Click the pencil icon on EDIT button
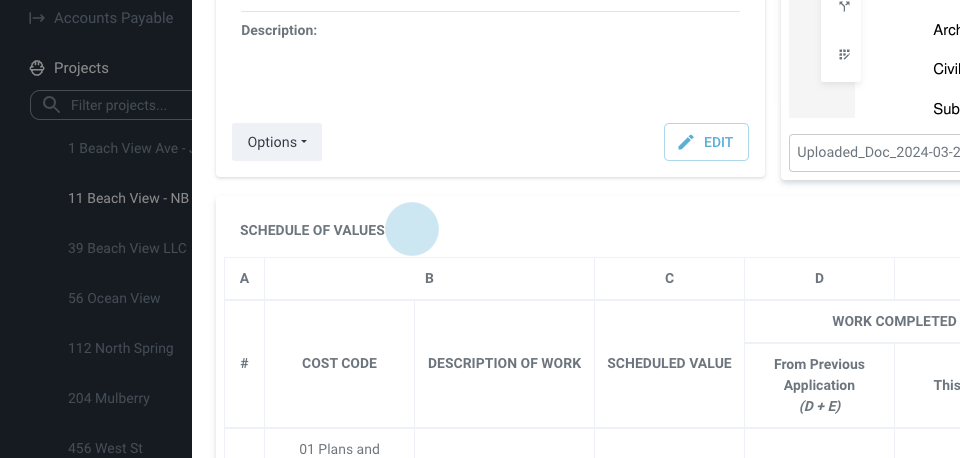 click(x=686, y=142)
